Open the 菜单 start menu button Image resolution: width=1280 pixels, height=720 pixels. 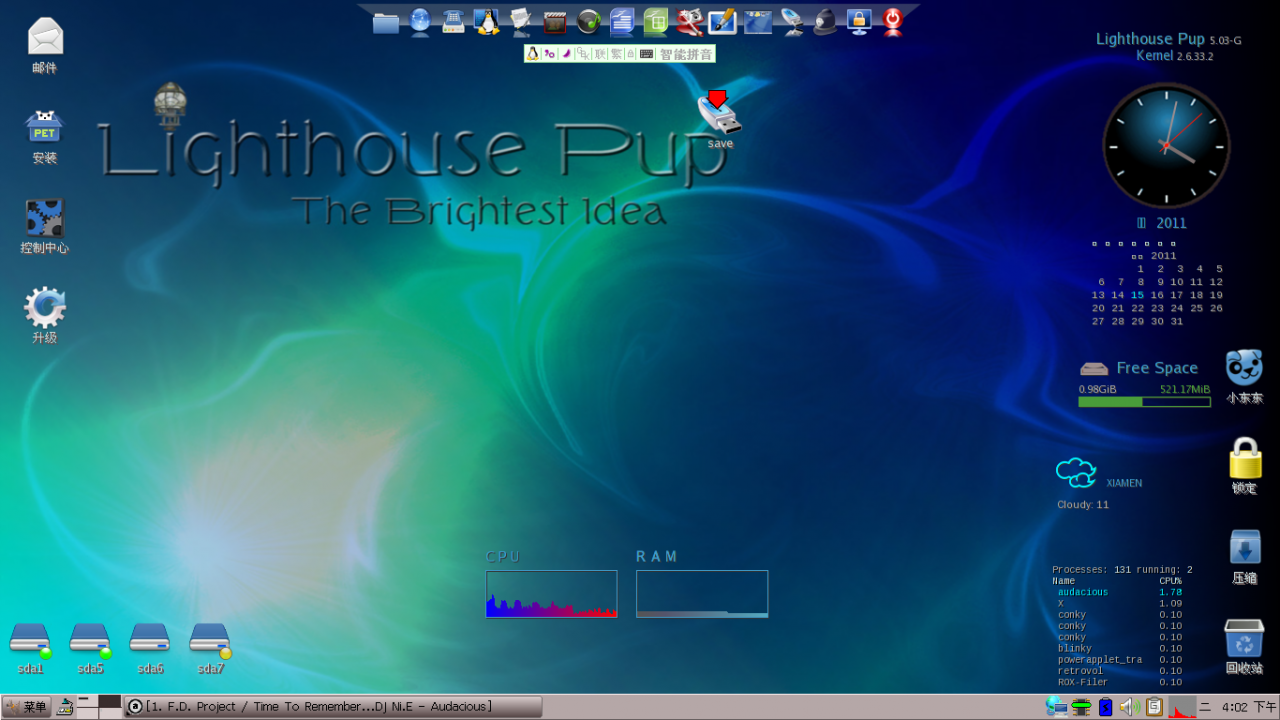coord(26,707)
